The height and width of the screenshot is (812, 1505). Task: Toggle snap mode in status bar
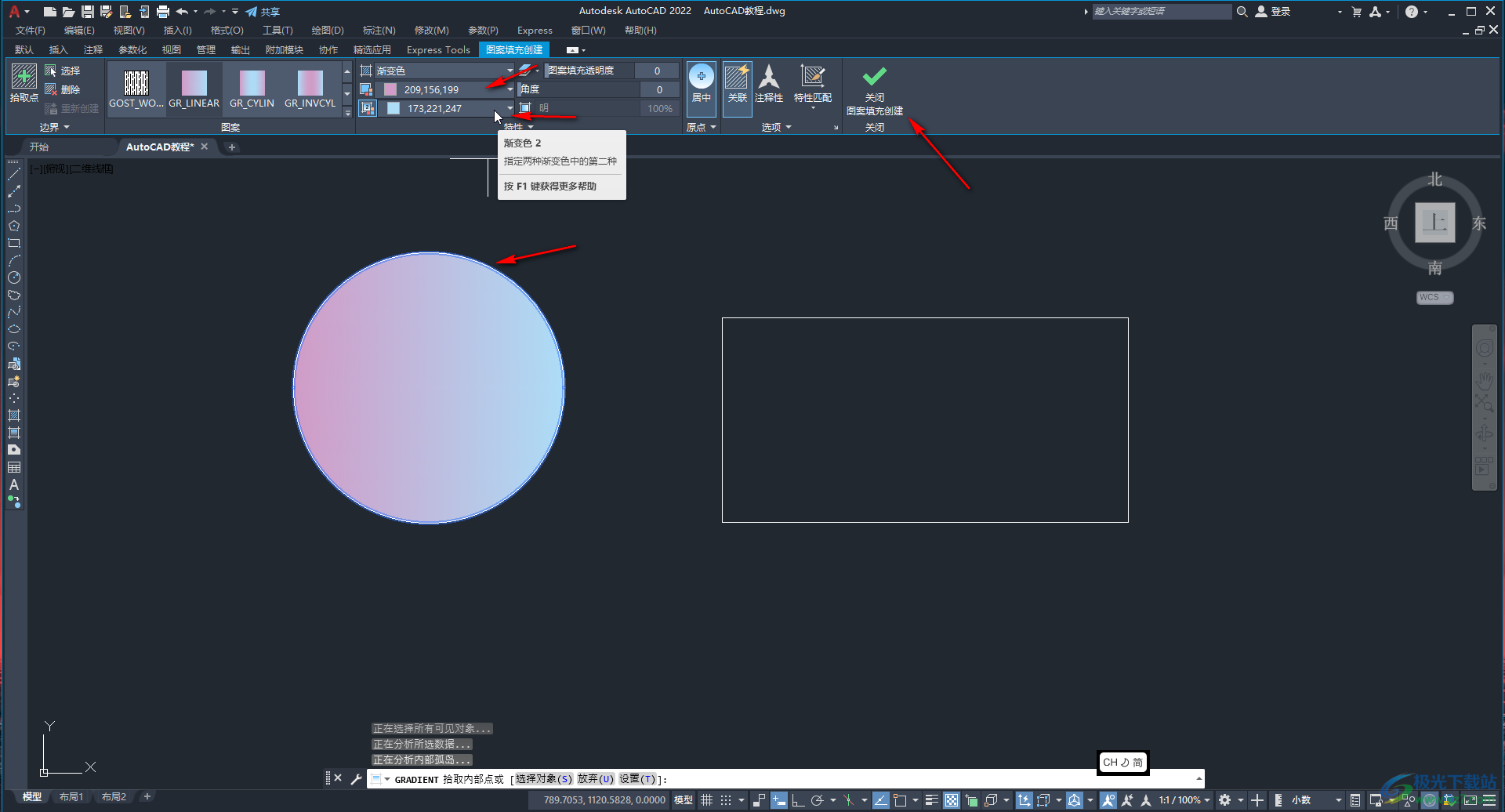pyautogui.click(x=726, y=800)
